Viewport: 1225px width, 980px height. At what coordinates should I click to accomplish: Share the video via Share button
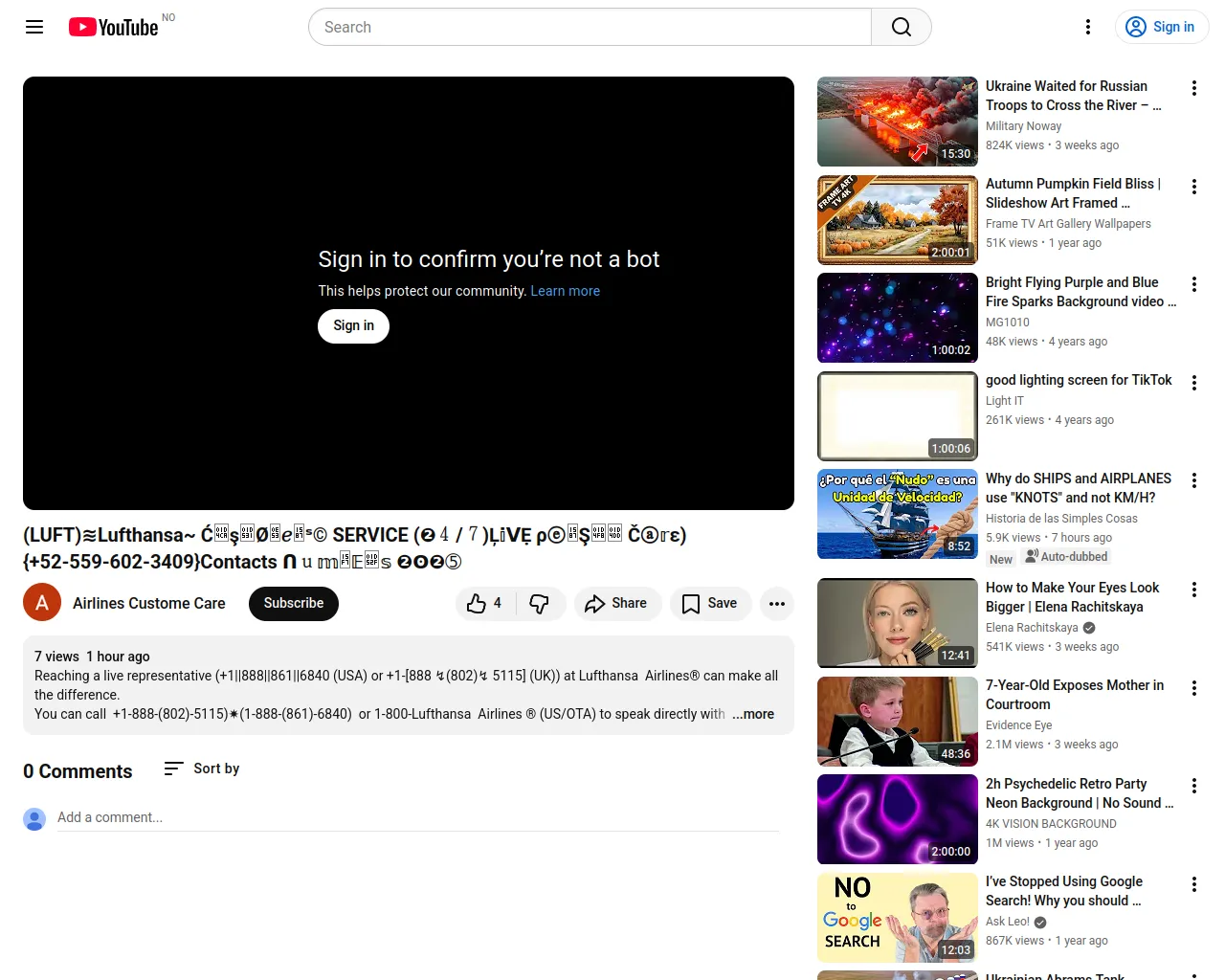pos(616,604)
